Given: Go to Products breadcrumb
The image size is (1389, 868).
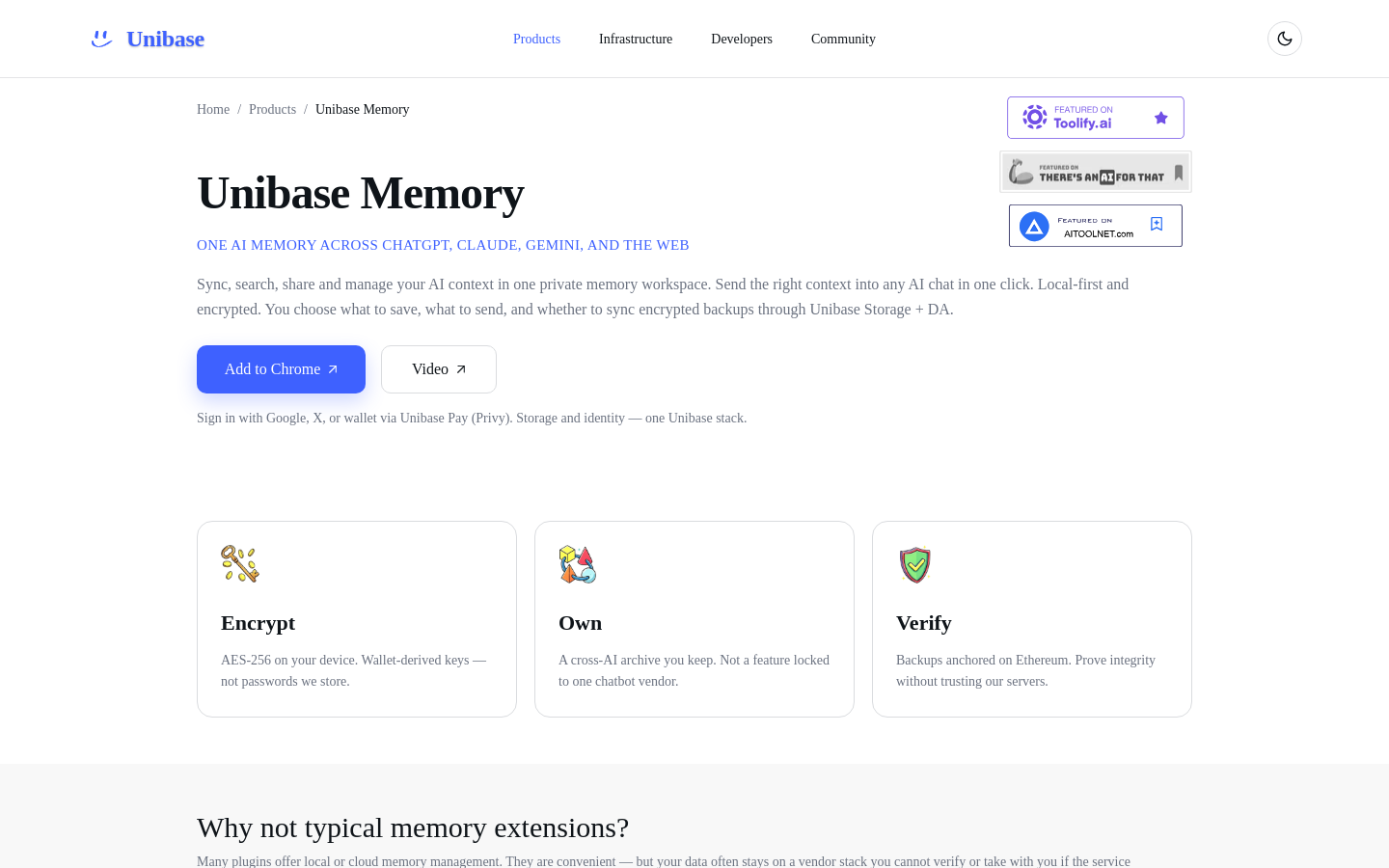Looking at the screenshot, I should 272,109.
